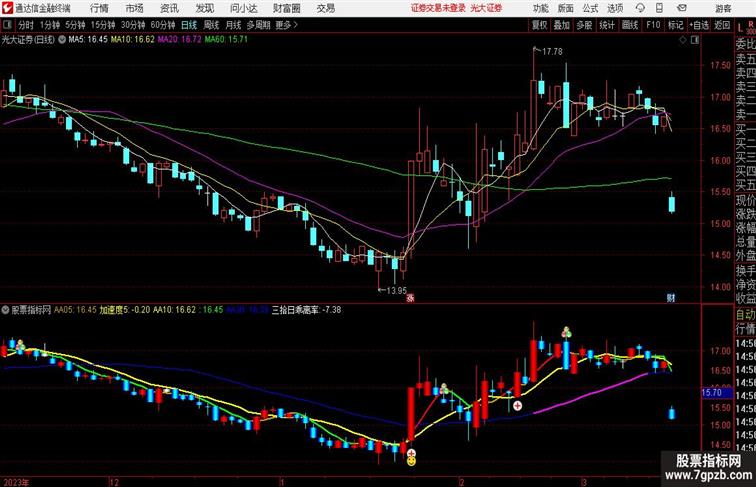Open the customer service headset icon

tap(640, 8)
